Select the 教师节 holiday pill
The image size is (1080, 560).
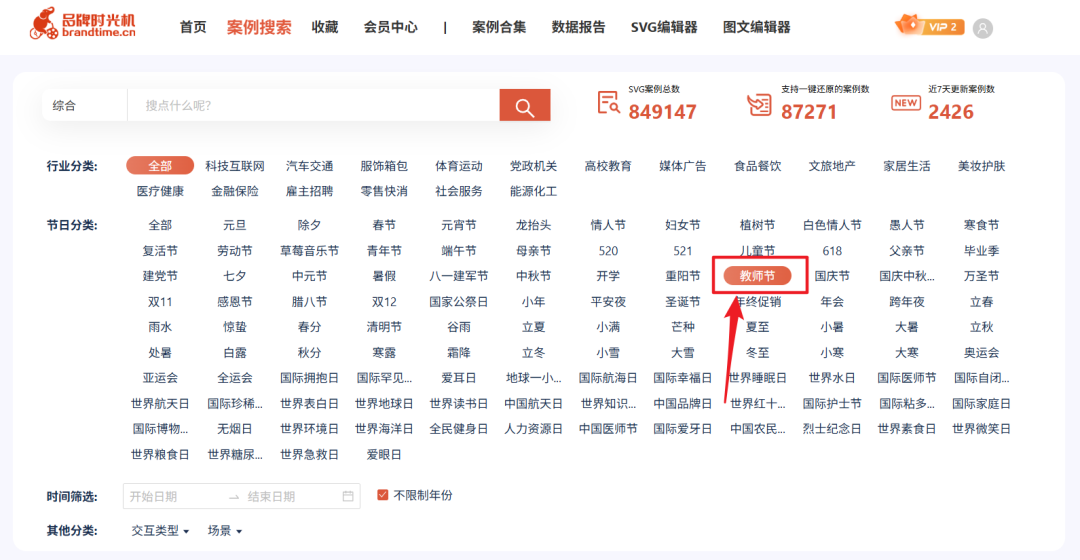pyautogui.click(x=758, y=276)
